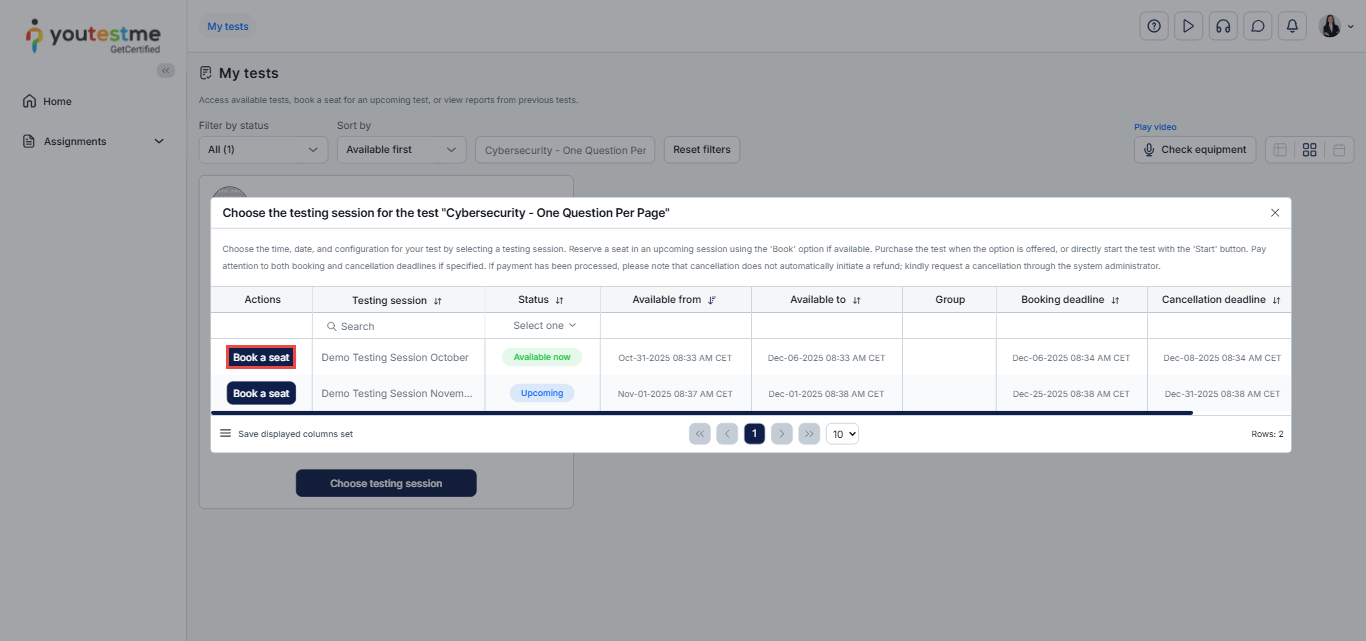Switch to the table list view icon
Image resolution: width=1366 pixels, height=641 pixels.
coord(1279,150)
